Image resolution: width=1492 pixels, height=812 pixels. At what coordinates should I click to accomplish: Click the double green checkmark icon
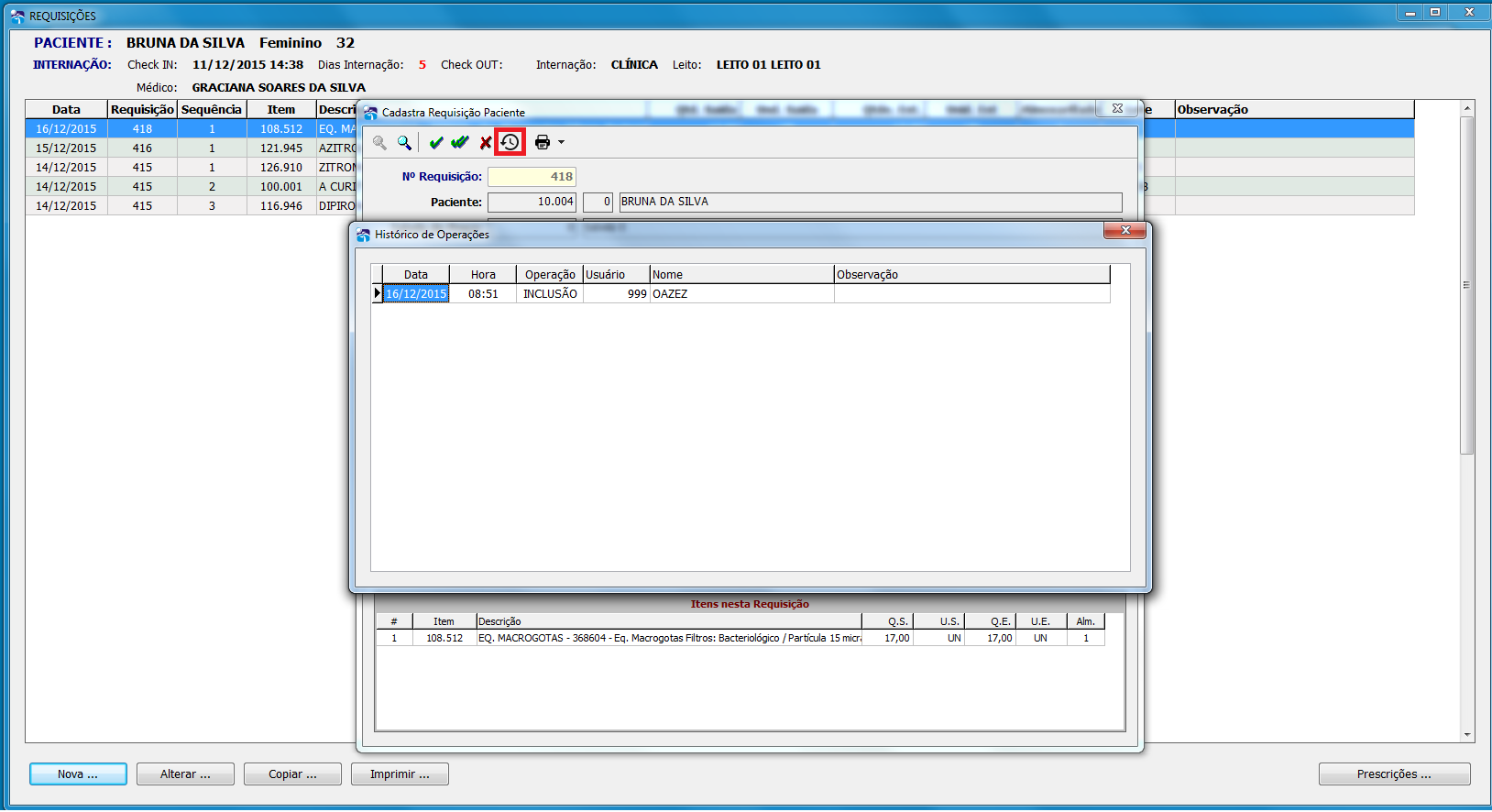coord(460,142)
